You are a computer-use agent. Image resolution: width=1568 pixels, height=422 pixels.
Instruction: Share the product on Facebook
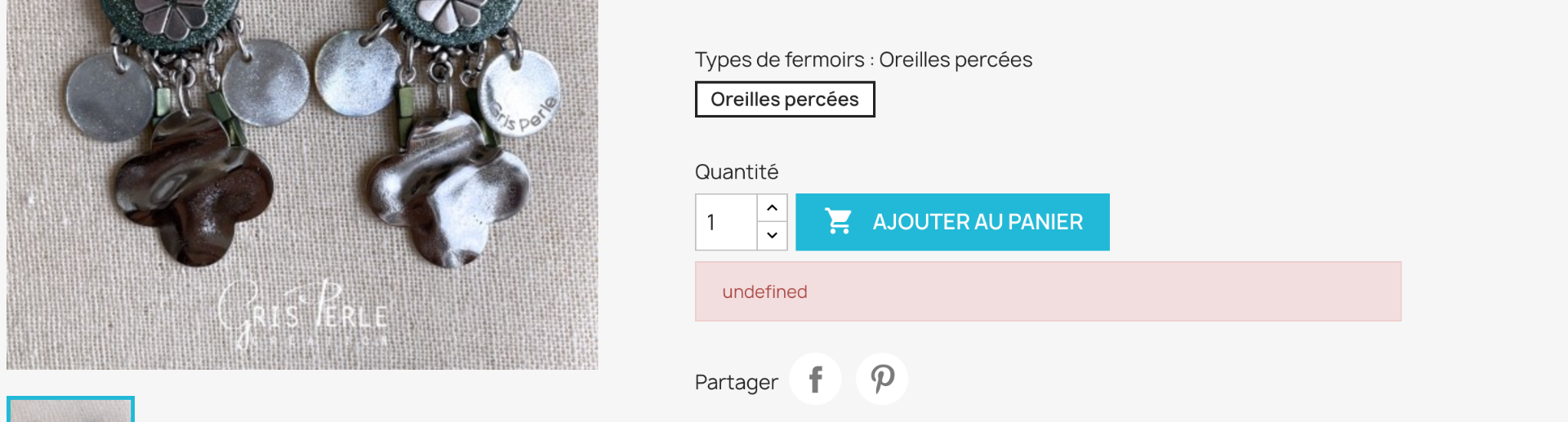click(815, 379)
